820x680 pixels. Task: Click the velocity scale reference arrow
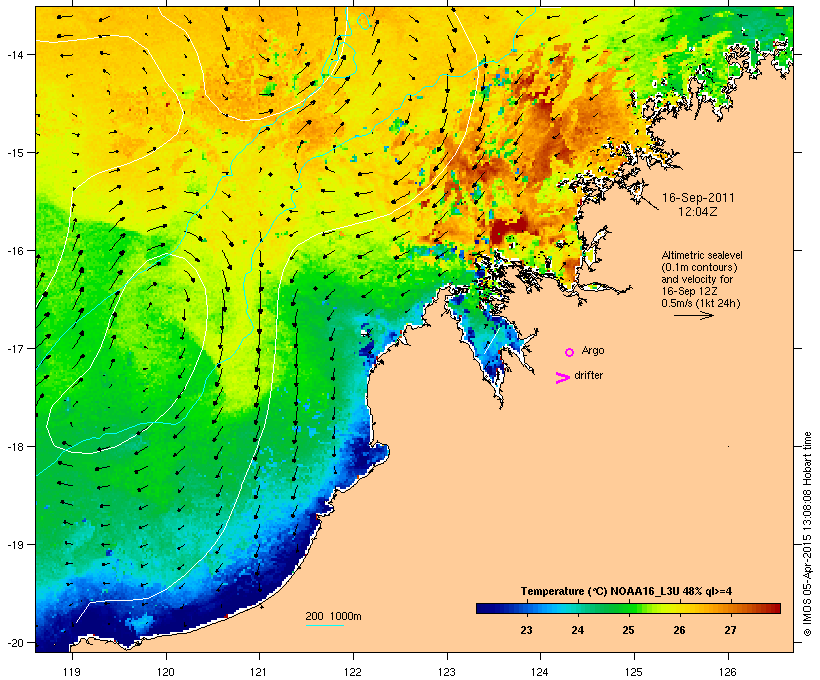point(693,315)
